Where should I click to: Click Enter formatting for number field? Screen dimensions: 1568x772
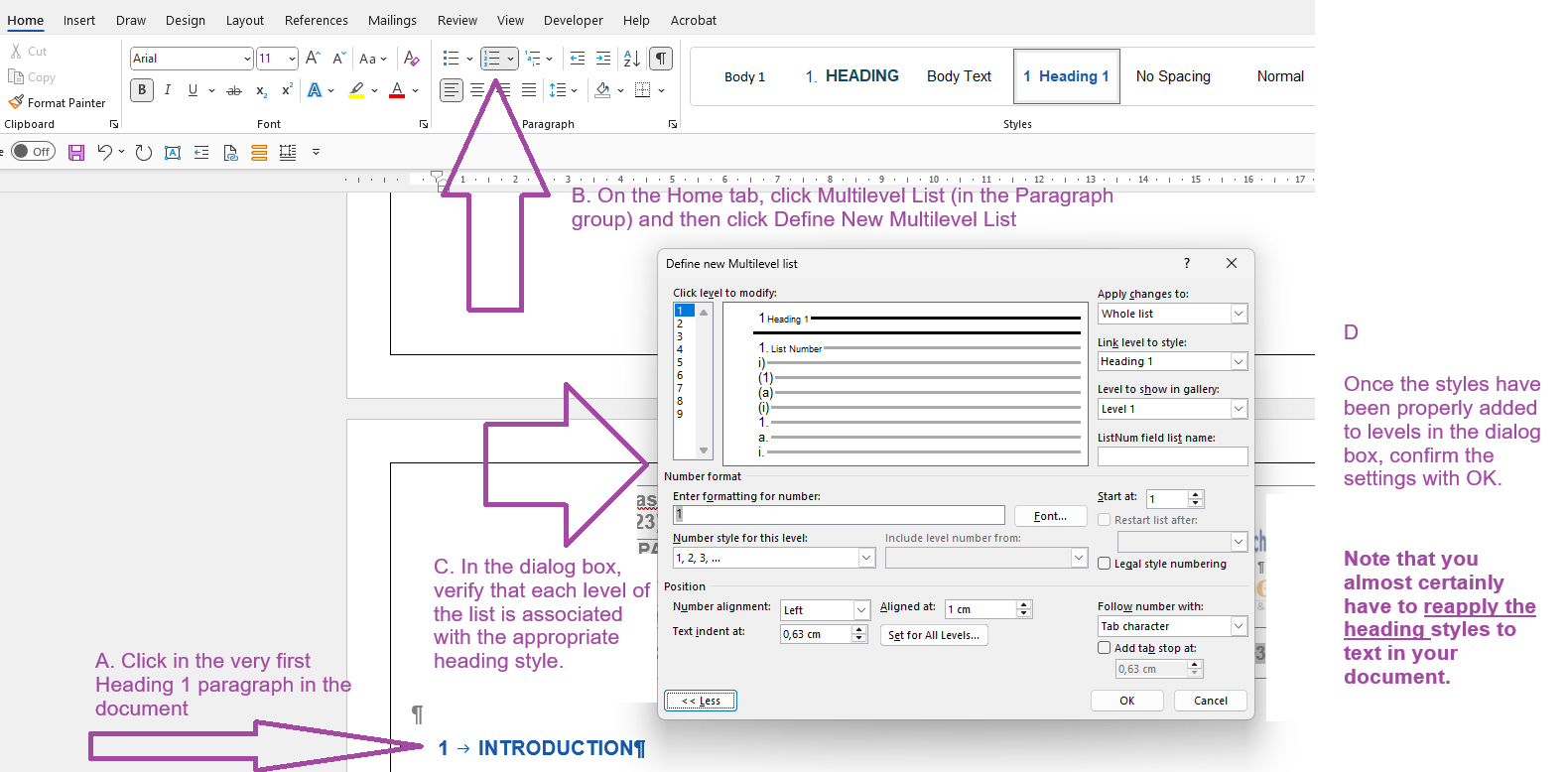(x=840, y=515)
